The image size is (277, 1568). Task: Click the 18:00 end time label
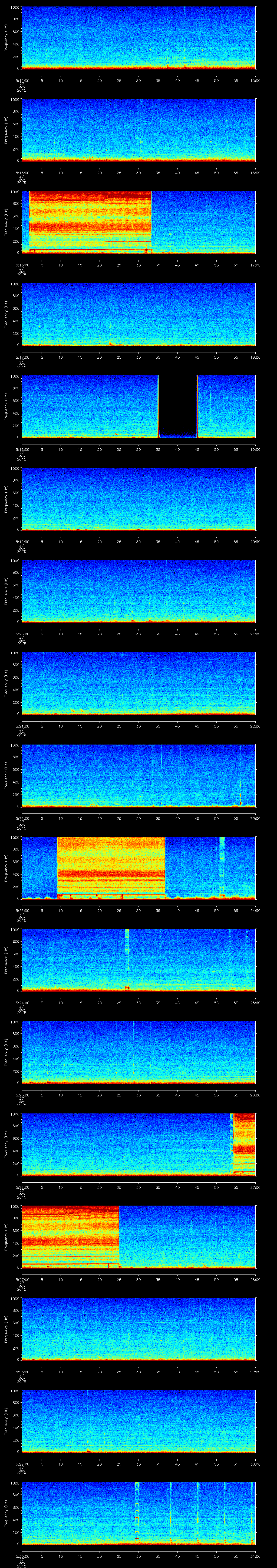pos(256,357)
